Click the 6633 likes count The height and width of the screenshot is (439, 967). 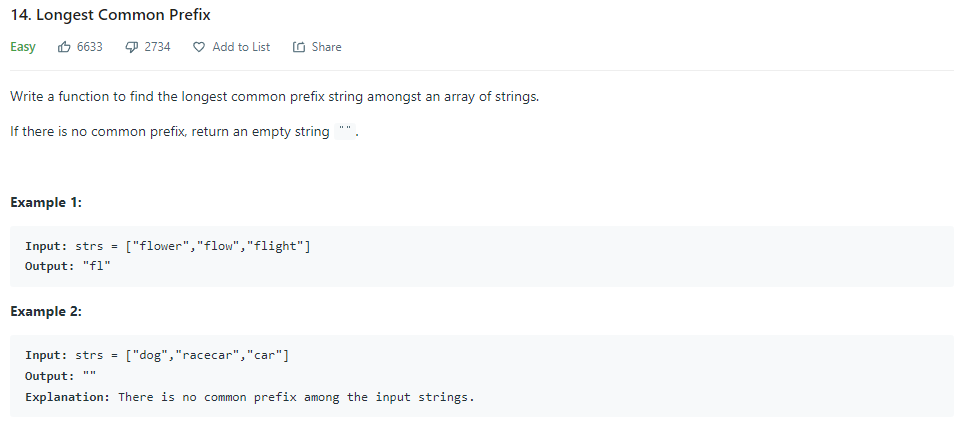click(90, 47)
